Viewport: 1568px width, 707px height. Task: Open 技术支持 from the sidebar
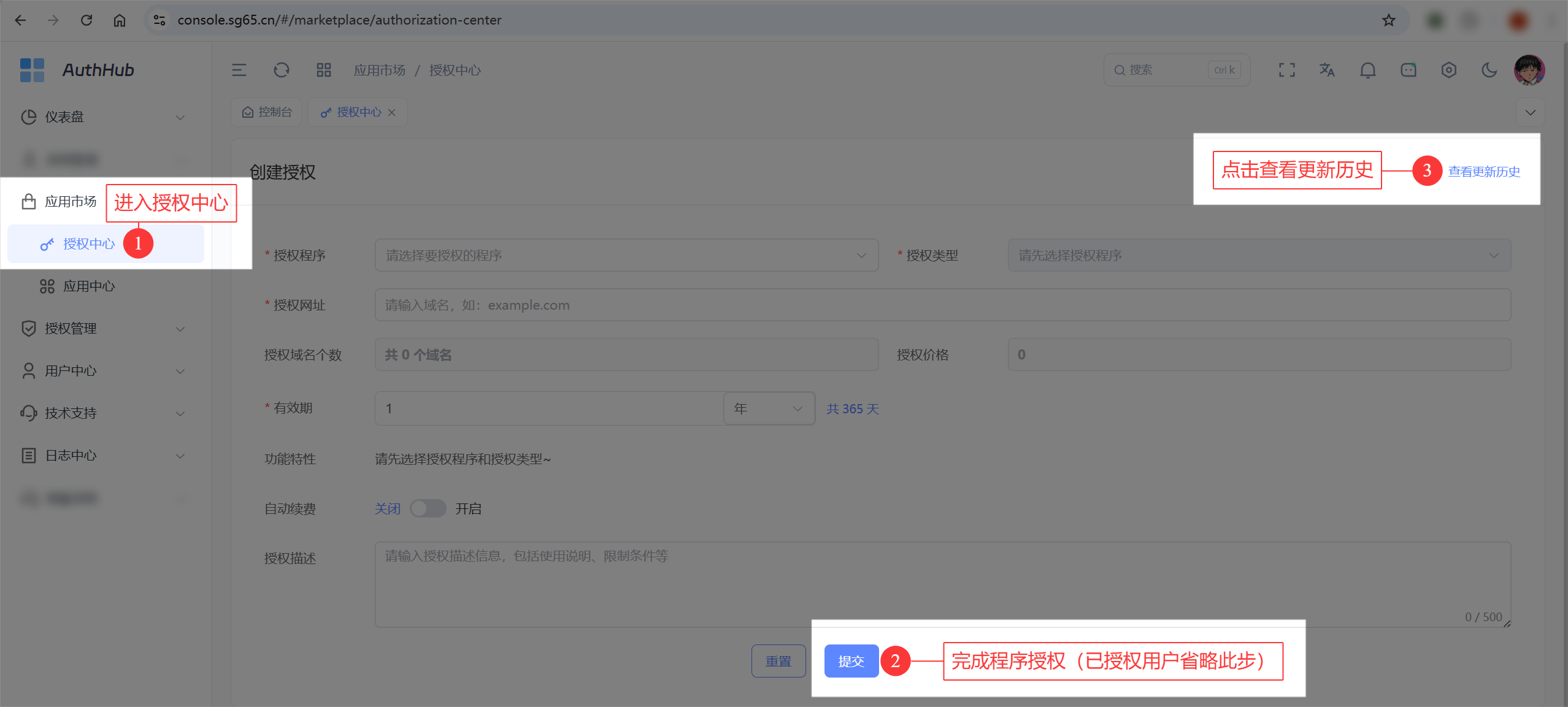pos(71,413)
